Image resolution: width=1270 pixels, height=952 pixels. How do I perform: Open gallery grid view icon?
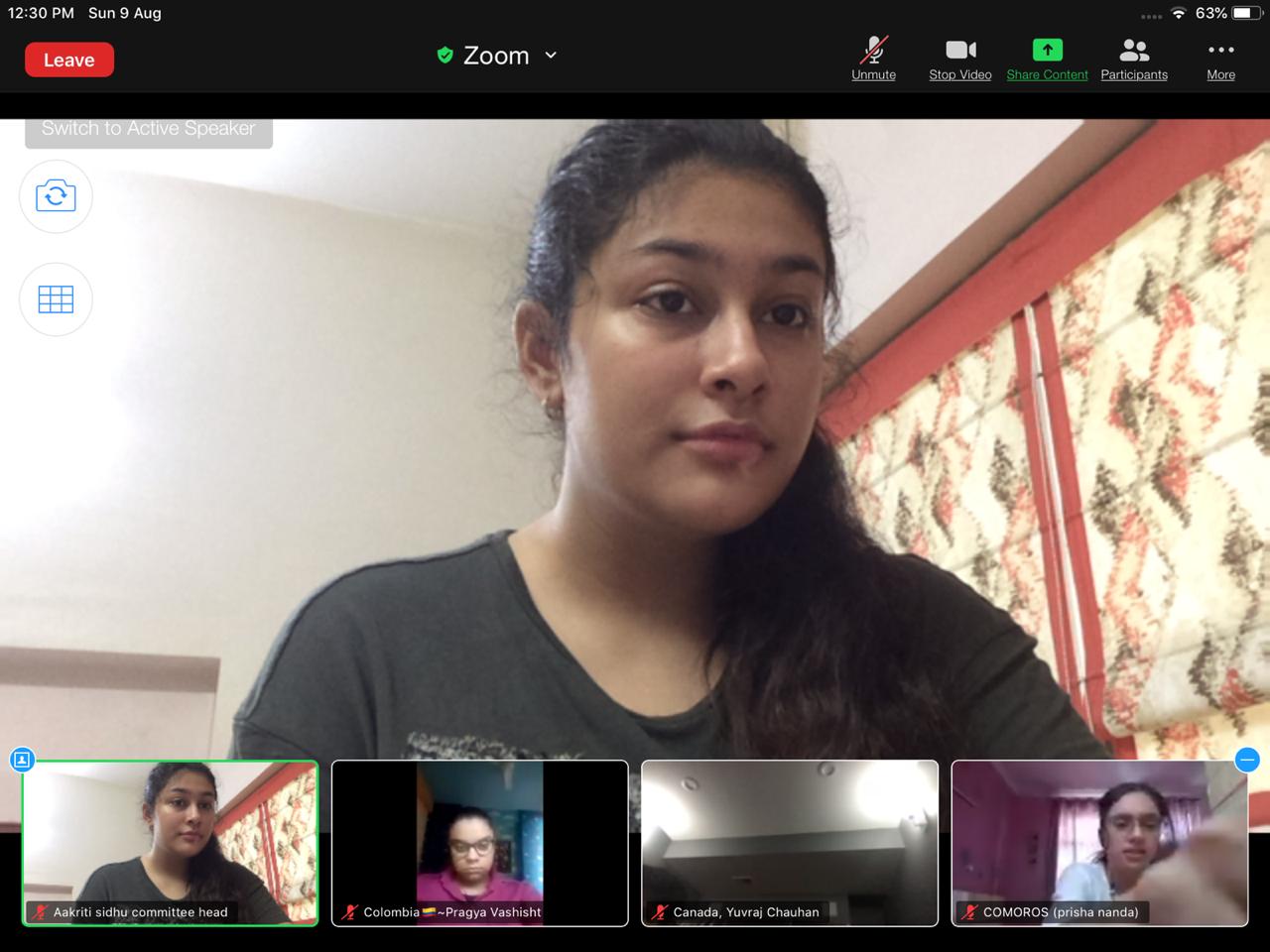pyautogui.click(x=56, y=299)
